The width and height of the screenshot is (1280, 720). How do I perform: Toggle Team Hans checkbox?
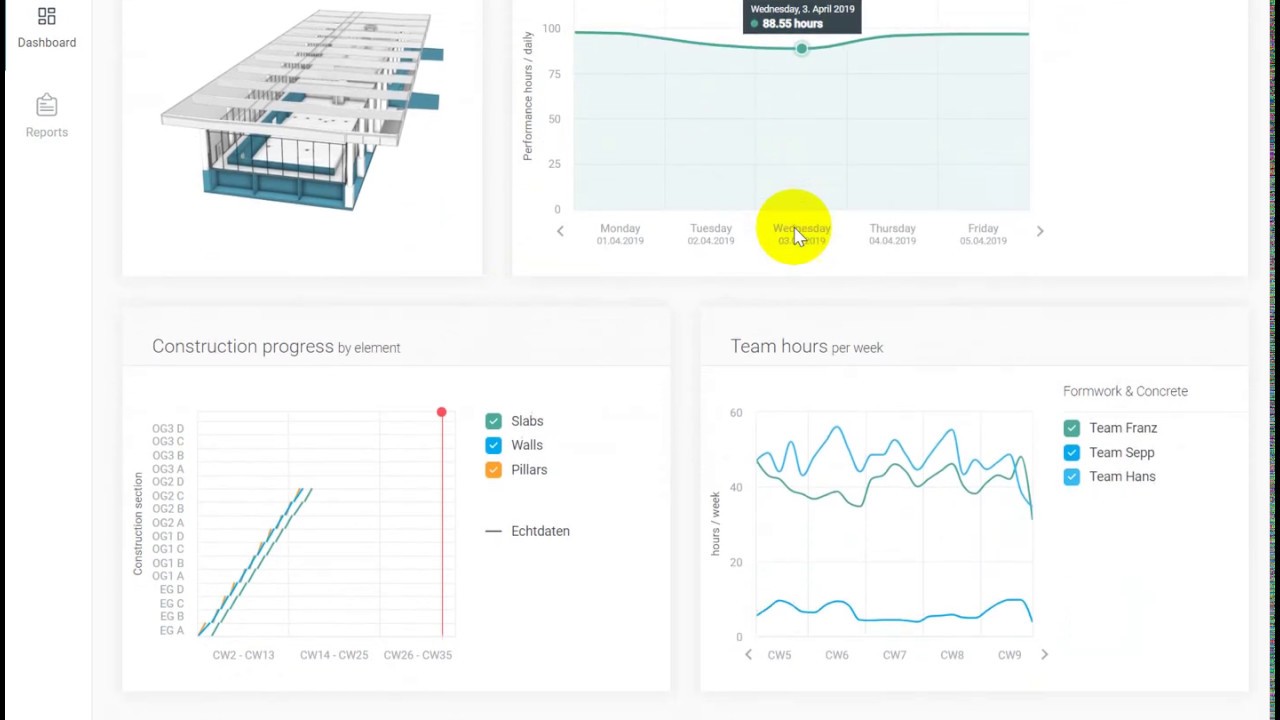point(1071,477)
